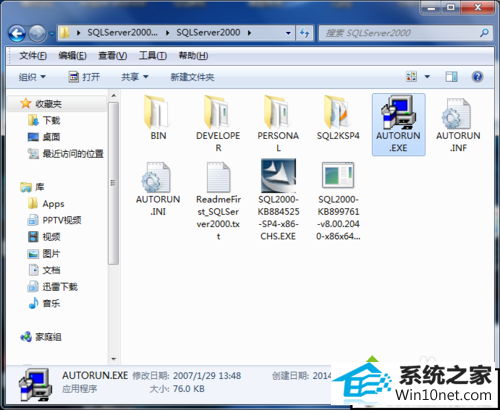
Task: Select the BIN folder icon
Action: coord(158,113)
